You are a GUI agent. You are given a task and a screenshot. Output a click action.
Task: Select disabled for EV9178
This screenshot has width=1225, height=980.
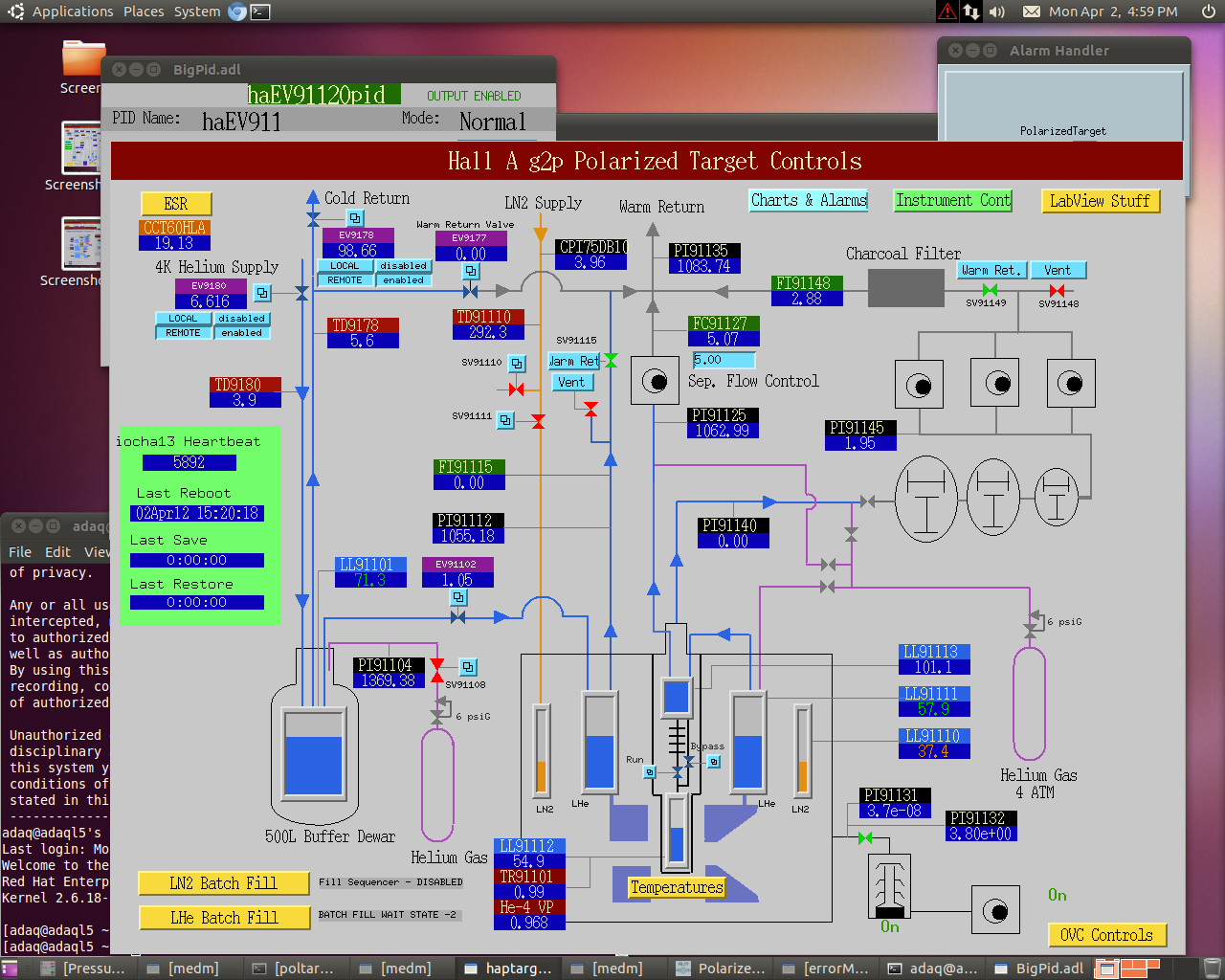(x=403, y=266)
